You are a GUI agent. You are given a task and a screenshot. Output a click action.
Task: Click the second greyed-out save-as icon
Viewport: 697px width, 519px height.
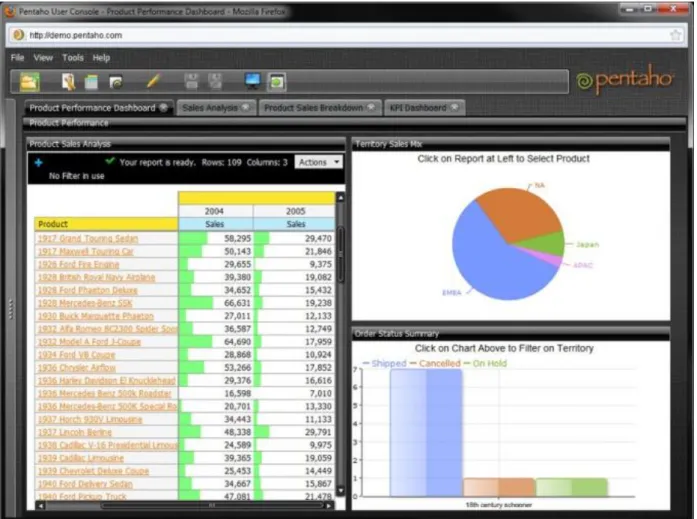(215, 82)
